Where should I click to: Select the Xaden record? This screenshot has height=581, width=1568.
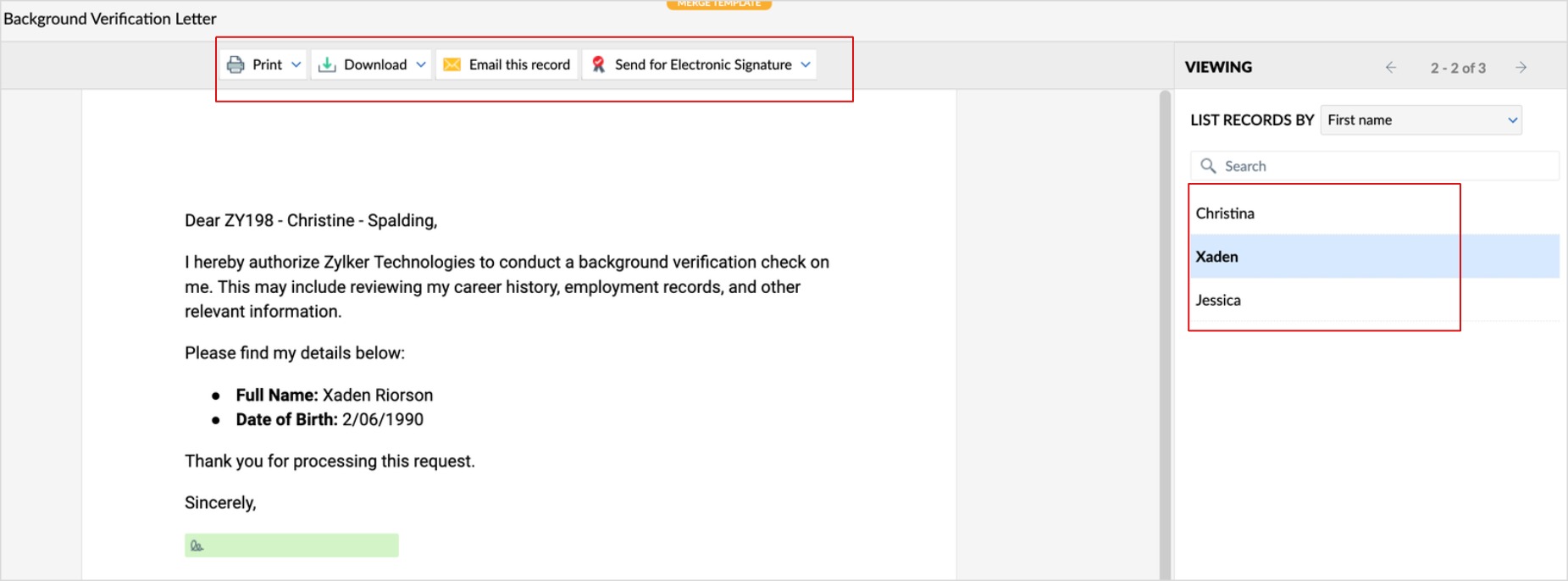(1374, 257)
